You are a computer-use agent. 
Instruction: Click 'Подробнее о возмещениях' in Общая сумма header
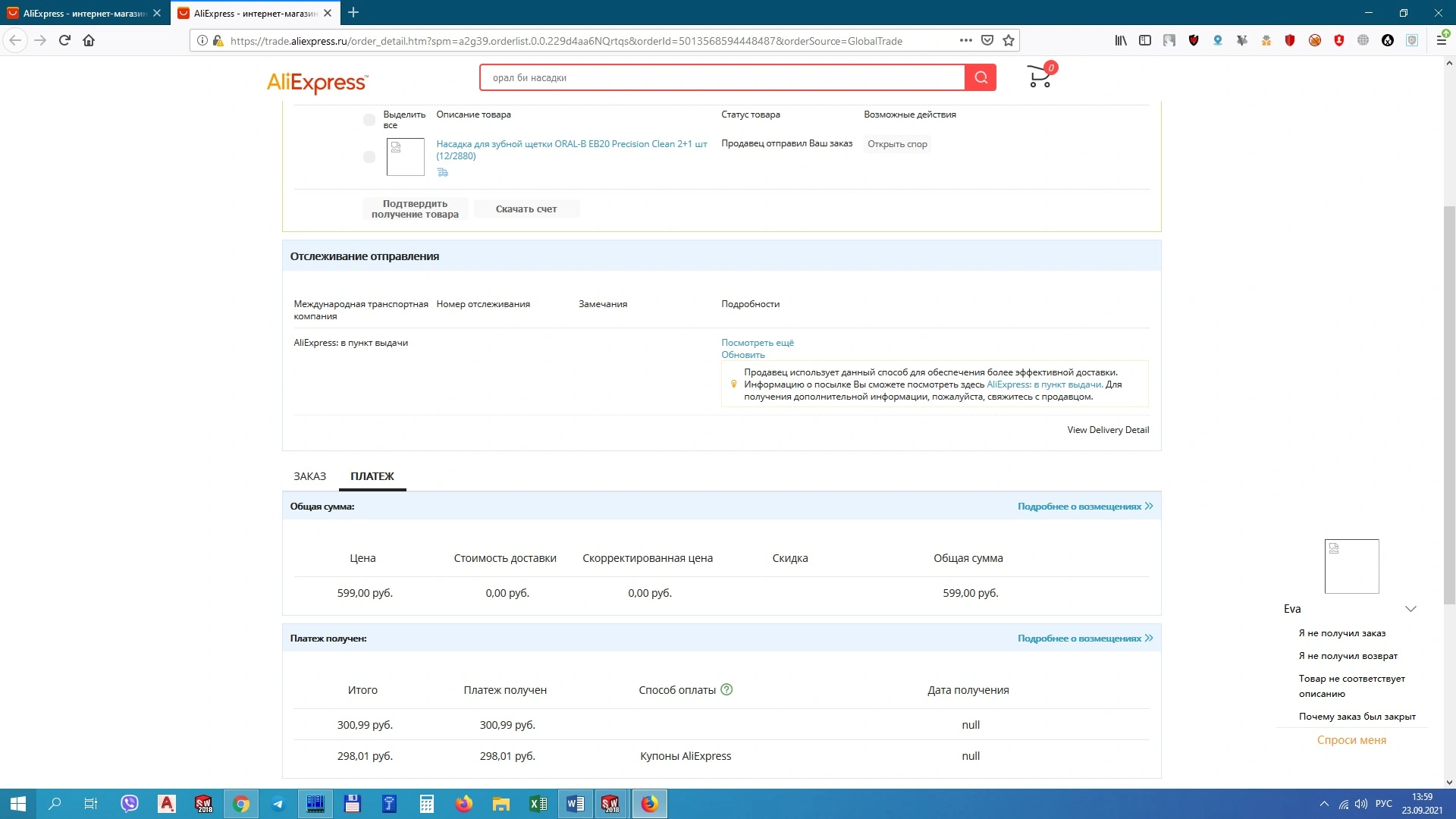[1085, 507]
